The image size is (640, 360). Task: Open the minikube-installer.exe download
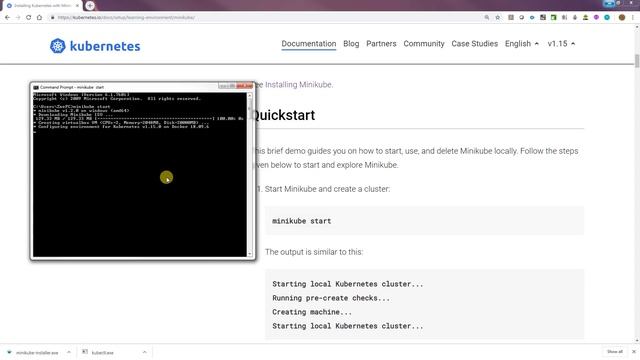[37, 352]
